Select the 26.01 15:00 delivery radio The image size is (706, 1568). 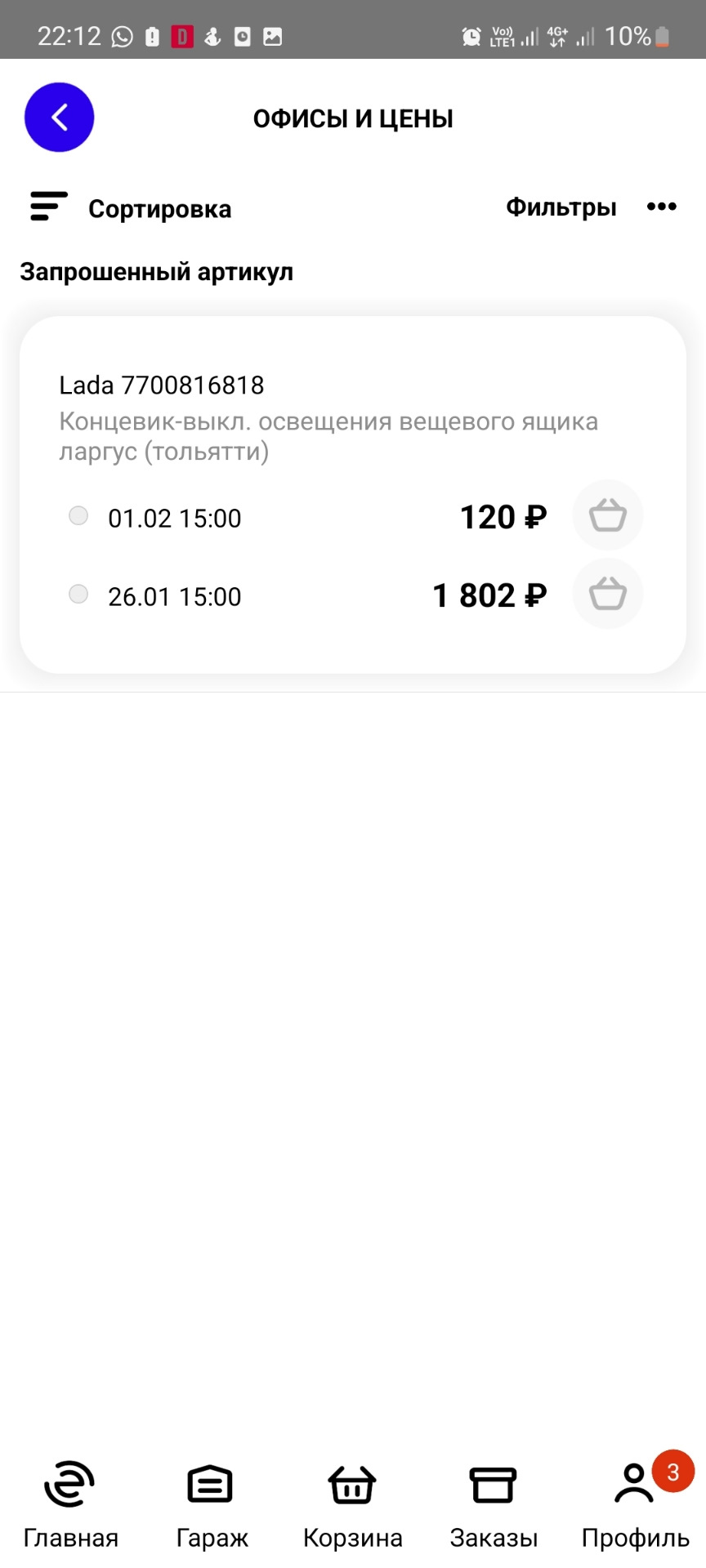78,594
